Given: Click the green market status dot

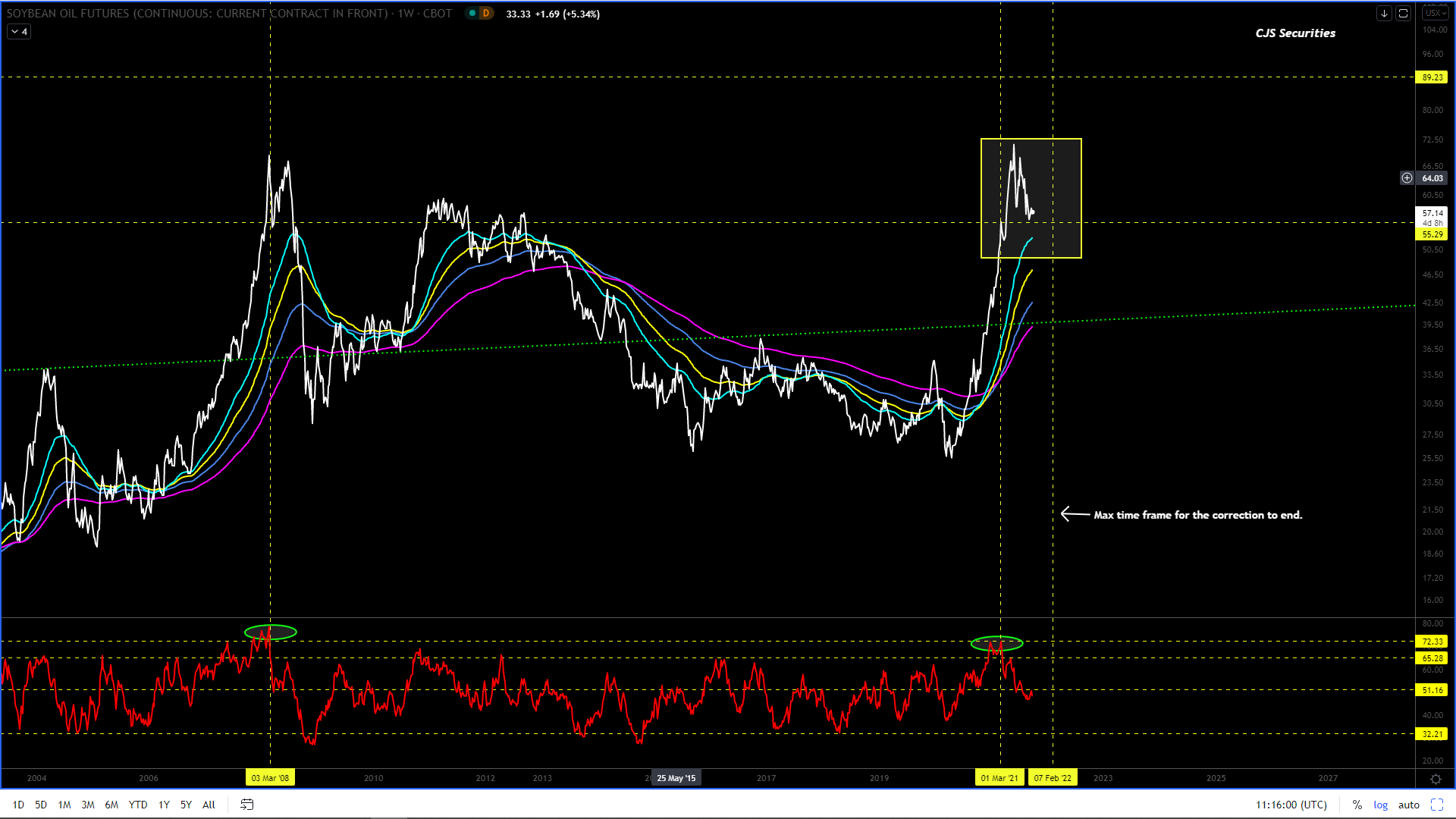Looking at the screenshot, I should [472, 14].
